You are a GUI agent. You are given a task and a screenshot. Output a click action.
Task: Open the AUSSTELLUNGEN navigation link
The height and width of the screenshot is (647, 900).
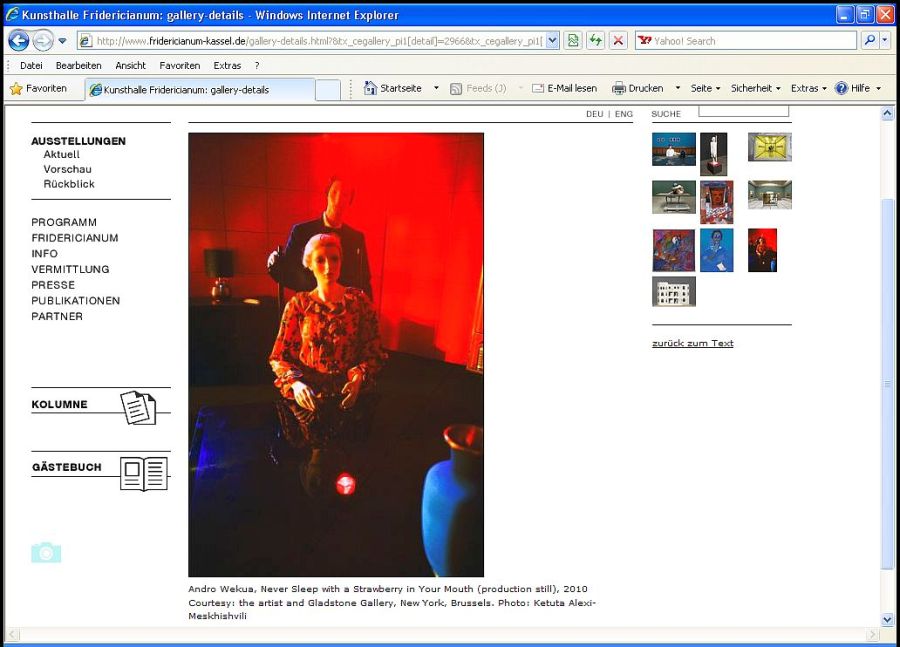pos(79,141)
